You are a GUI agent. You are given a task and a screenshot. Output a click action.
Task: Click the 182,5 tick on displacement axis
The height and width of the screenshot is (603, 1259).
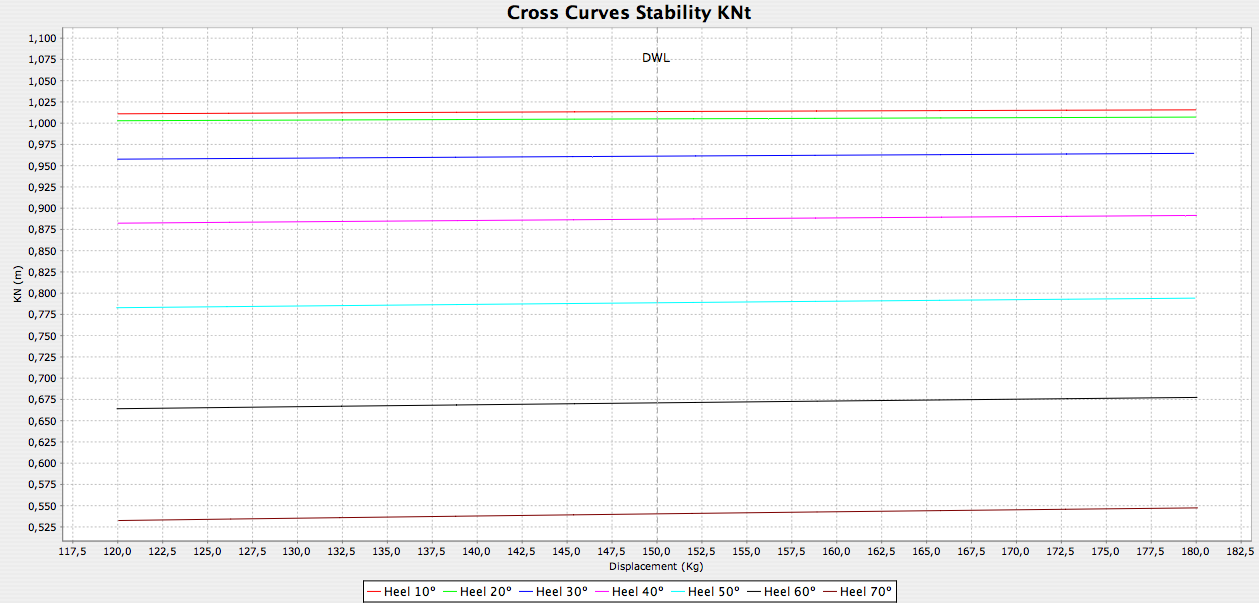pos(1240,551)
